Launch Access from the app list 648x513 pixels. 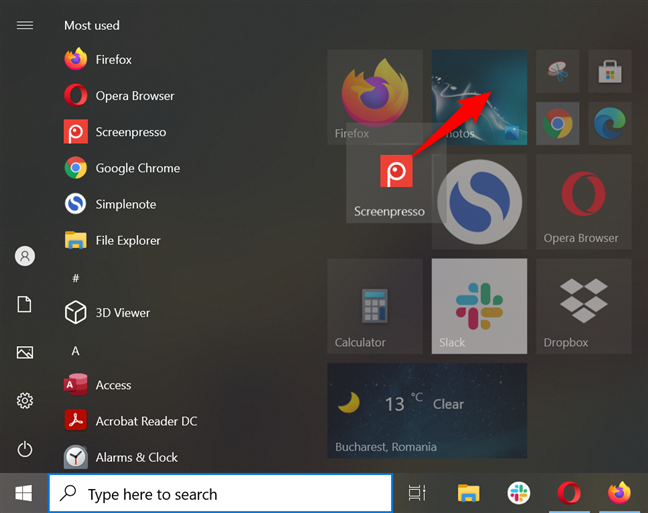pos(98,385)
